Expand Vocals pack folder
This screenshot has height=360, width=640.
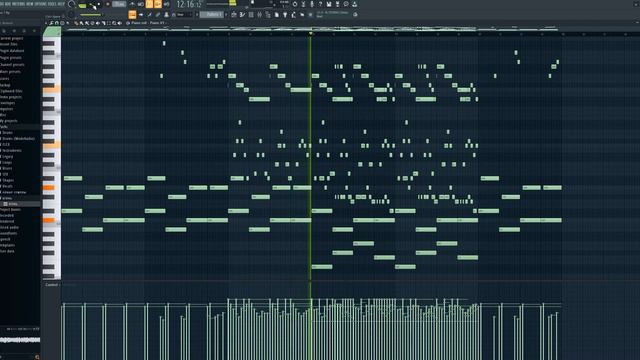(7, 186)
